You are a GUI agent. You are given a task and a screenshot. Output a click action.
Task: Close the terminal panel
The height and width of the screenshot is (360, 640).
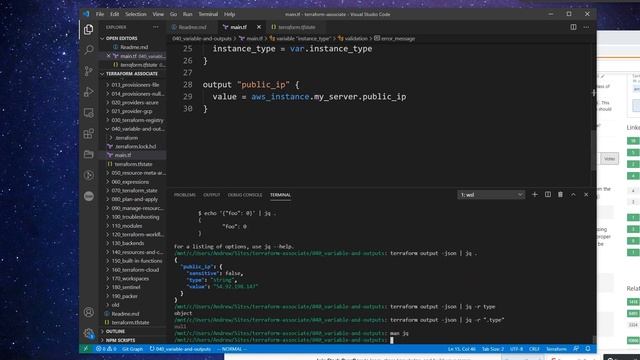pyautogui.click(x=586, y=195)
